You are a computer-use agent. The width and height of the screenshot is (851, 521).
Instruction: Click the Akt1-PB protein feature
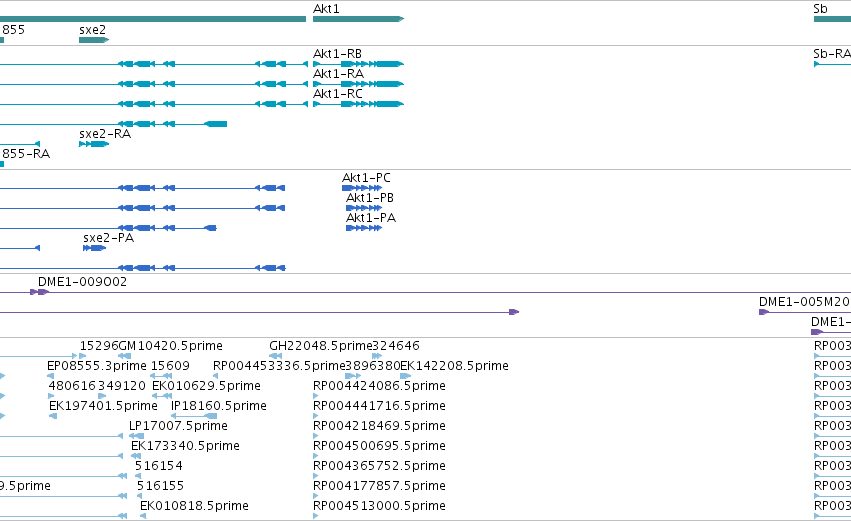click(364, 208)
